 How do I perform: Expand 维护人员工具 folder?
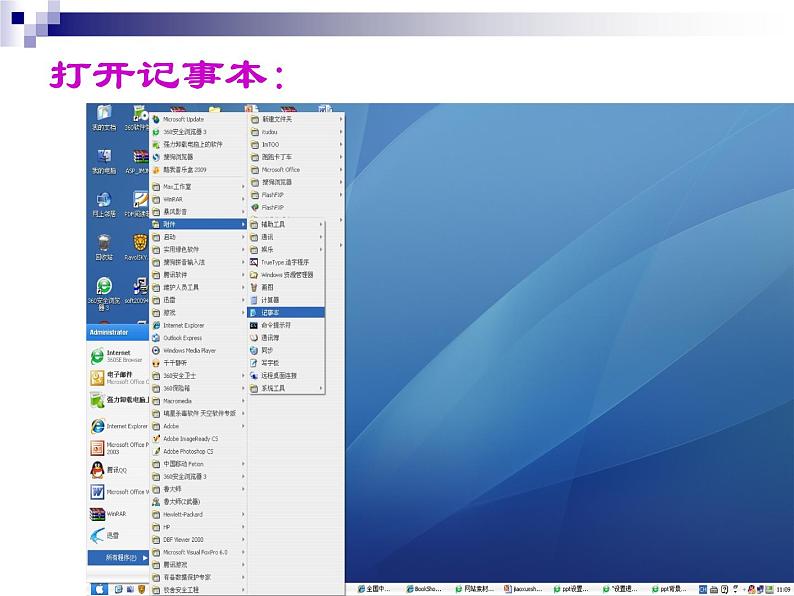point(198,288)
